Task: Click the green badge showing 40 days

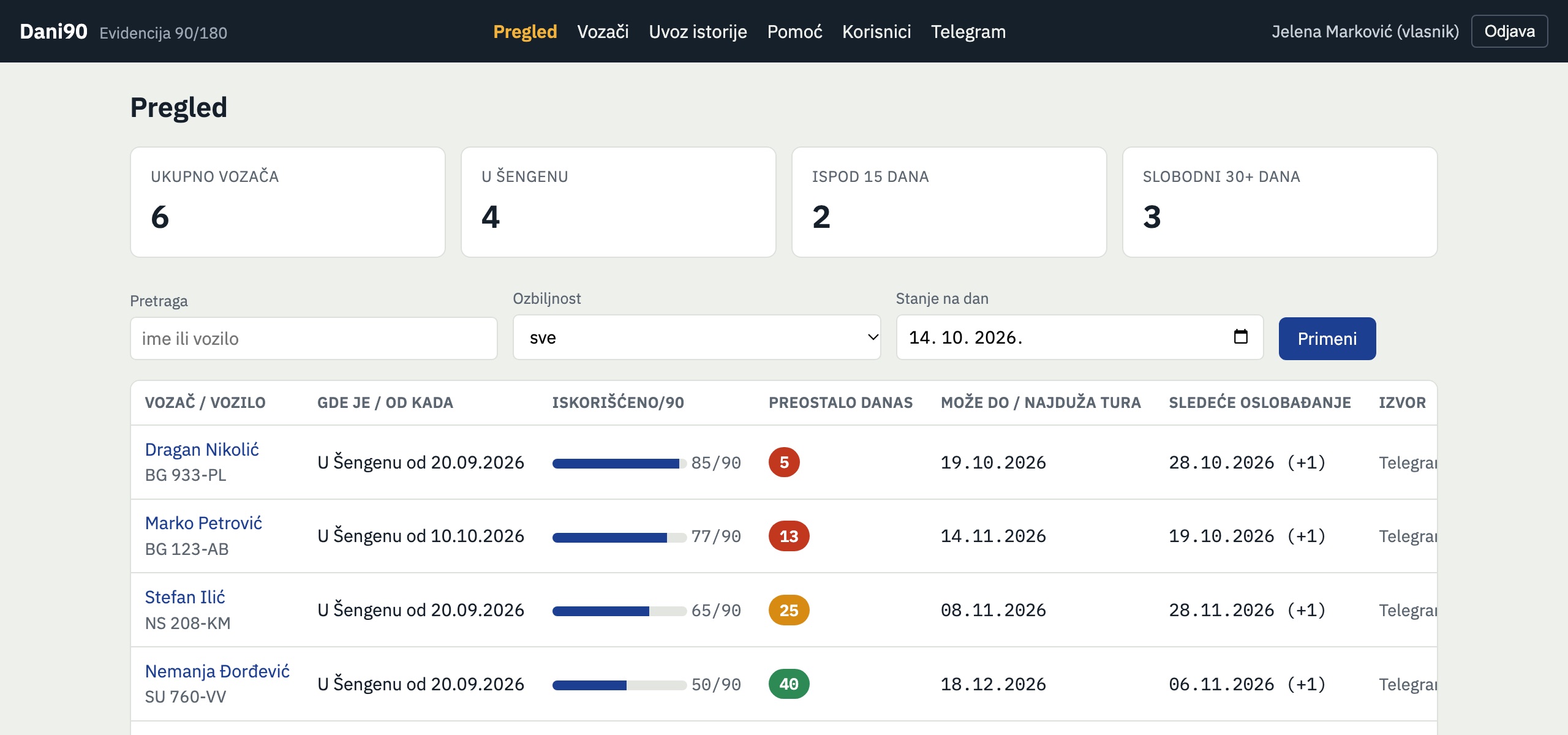Action: 789,684
